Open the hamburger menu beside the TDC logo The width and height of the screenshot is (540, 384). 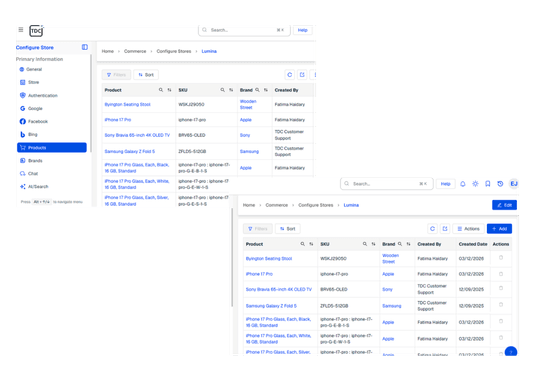point(21,30)
